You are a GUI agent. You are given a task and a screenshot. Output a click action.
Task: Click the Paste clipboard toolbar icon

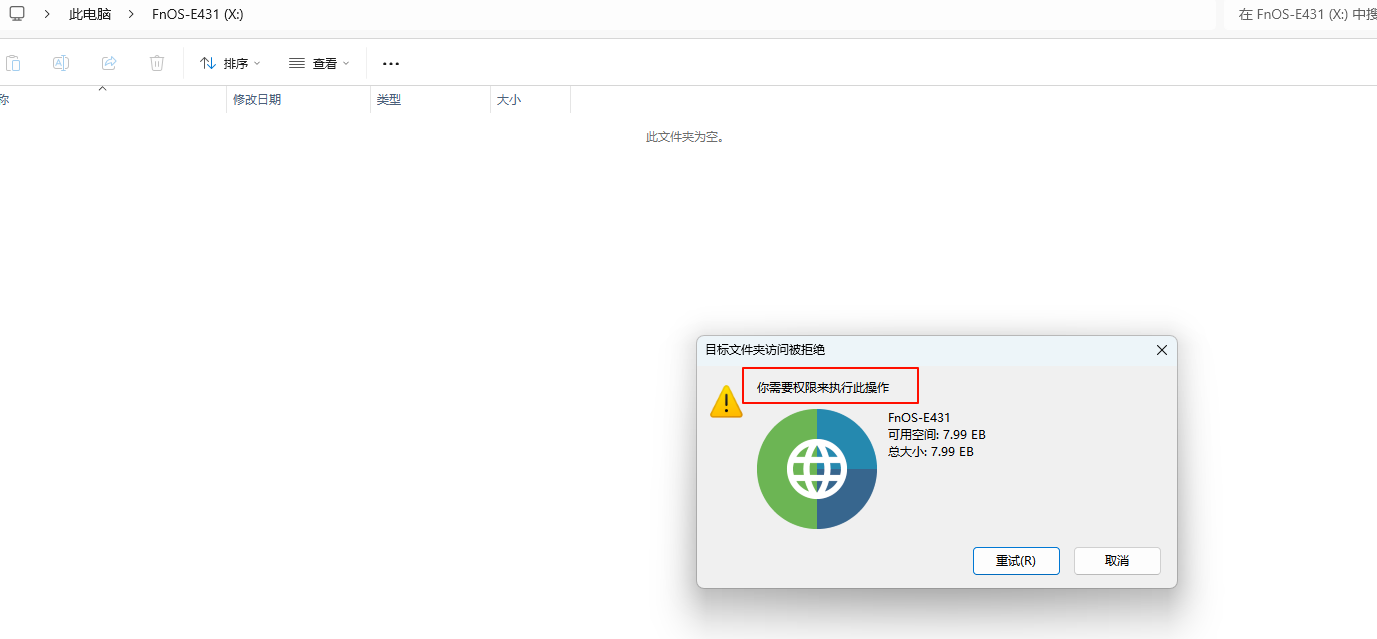tap(13, 63)
